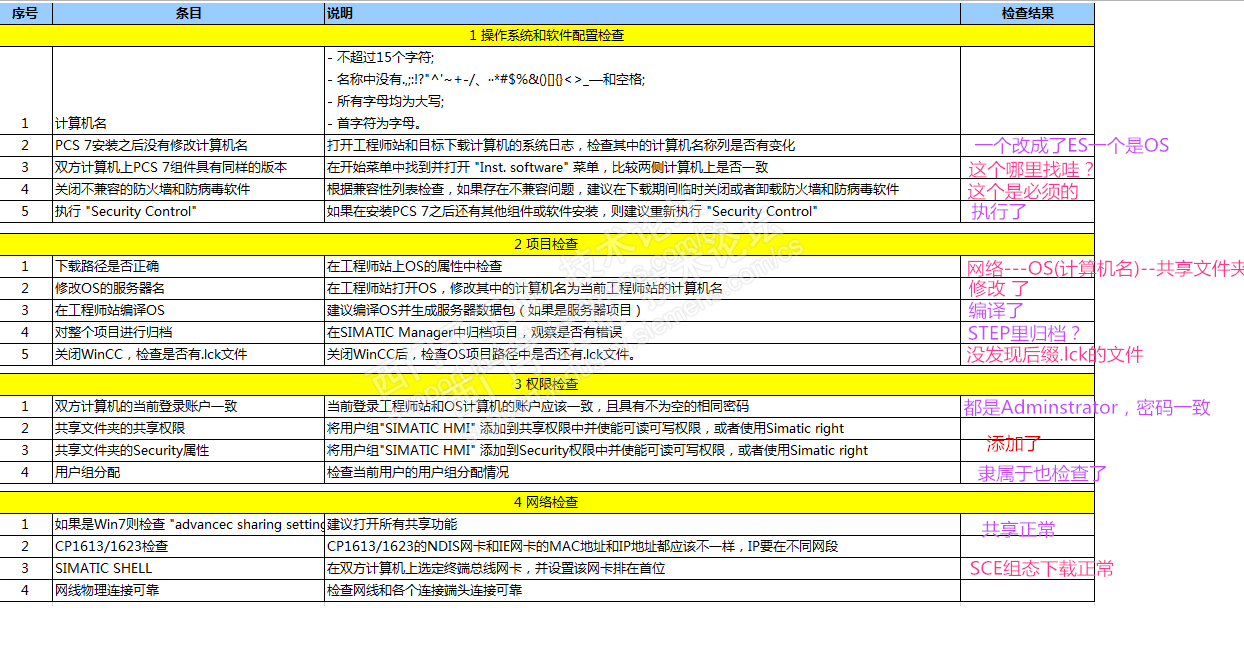Select cell 共享文件夹的Security属性
The width and height of the screenshot is (1244, 649).
coord(188,450)
